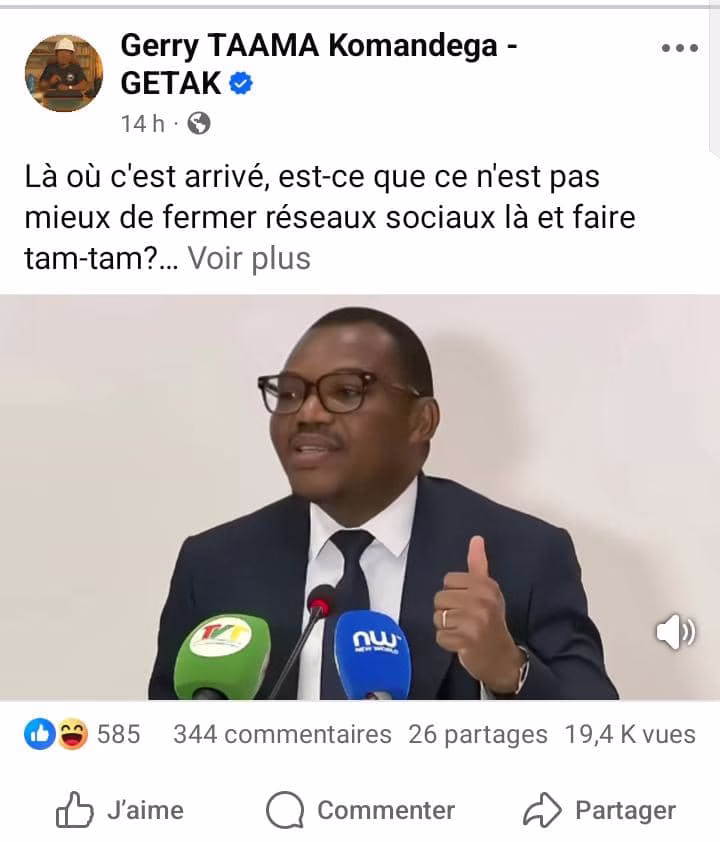Open Gerry TAAMA's profile picture

tap(64, 73)
